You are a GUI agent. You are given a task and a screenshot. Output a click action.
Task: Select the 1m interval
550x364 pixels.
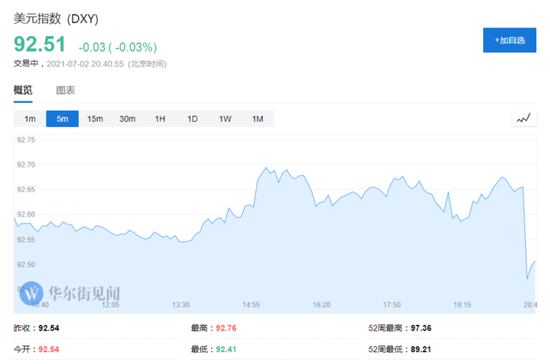tap(30, 119)
